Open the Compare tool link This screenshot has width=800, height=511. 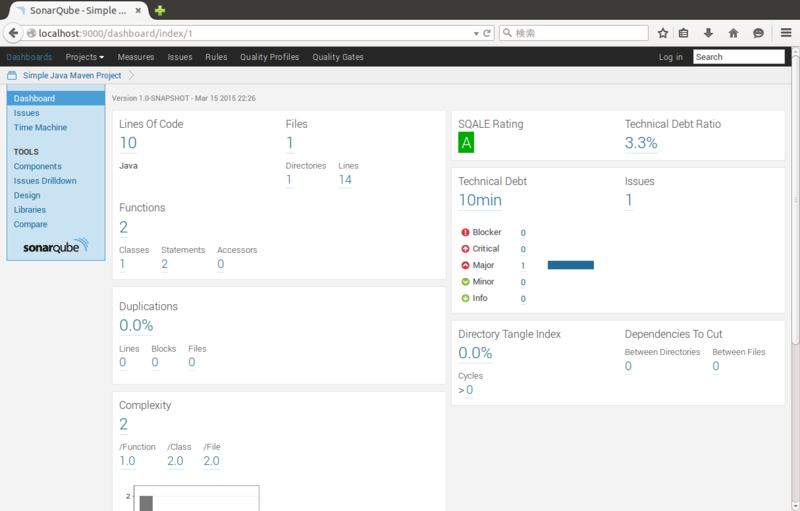click(31, 224)
